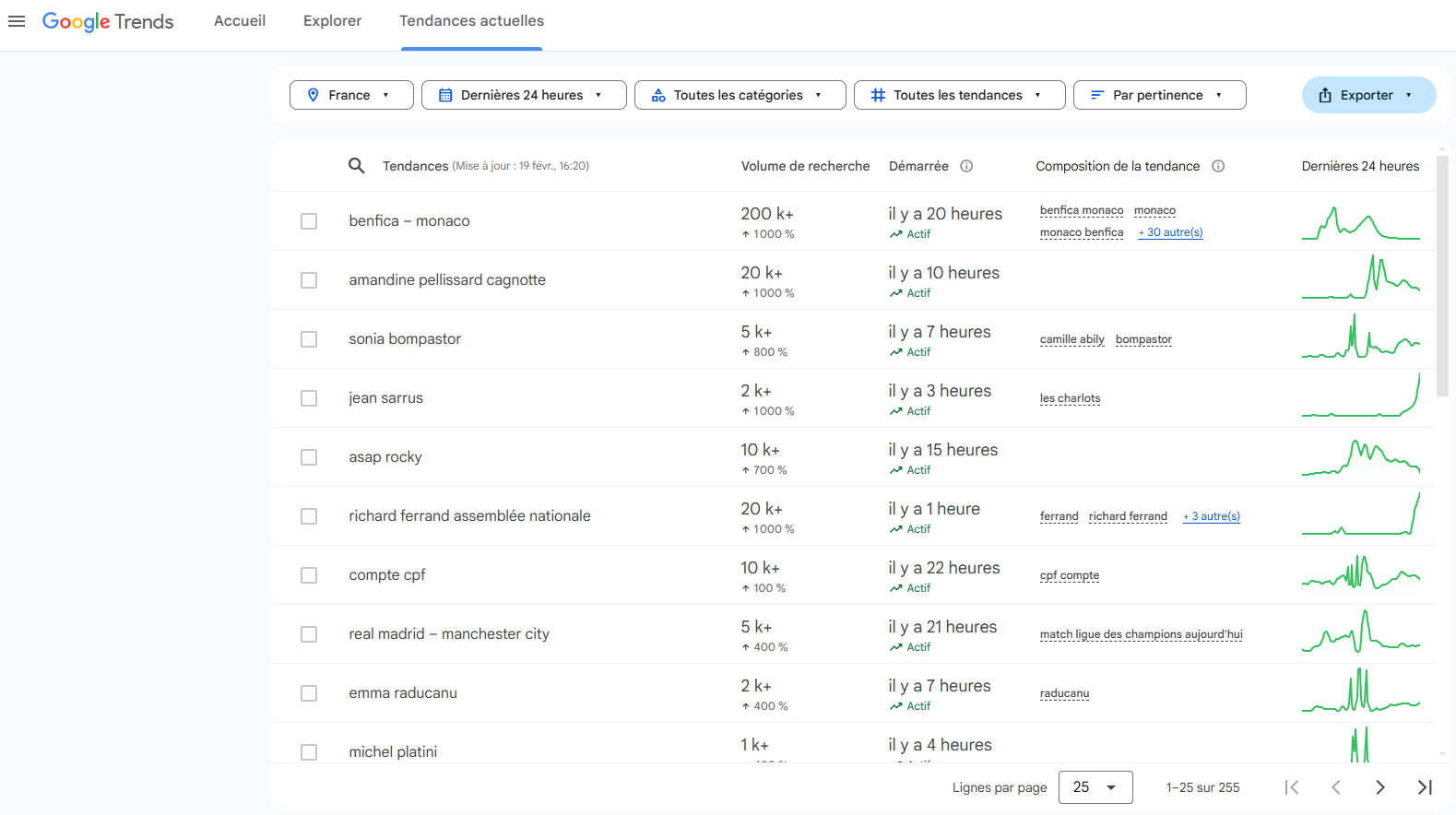Go to next page of results

point(1380,787)
